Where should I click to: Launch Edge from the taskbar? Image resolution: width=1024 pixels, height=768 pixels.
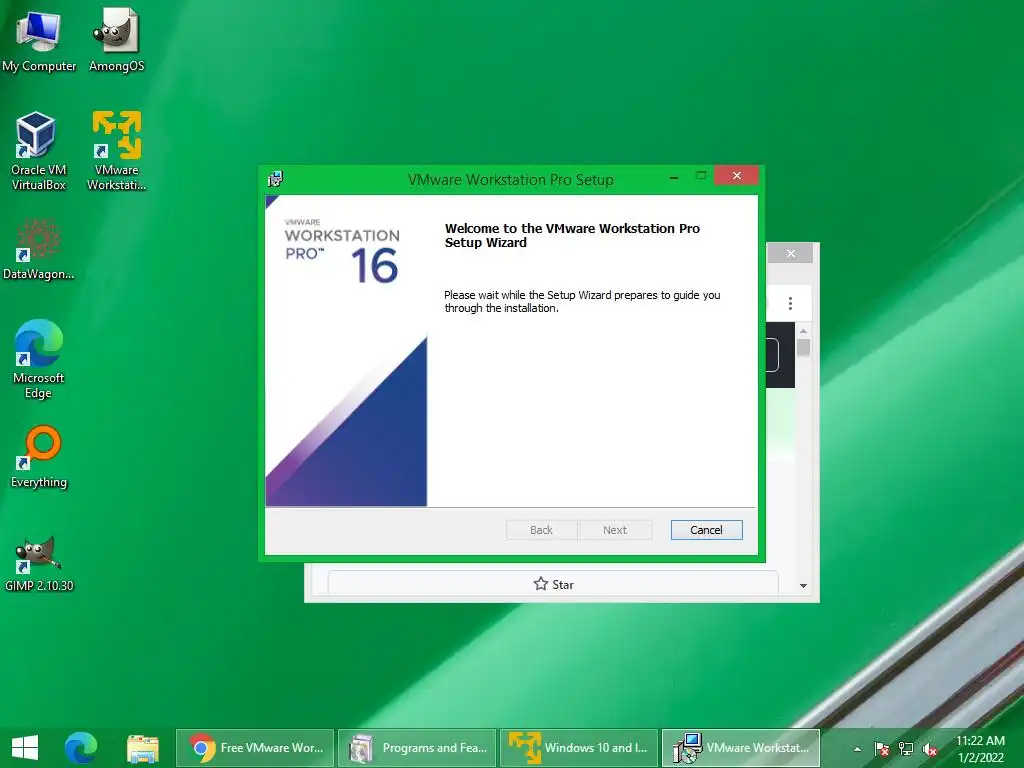[80, 748]
